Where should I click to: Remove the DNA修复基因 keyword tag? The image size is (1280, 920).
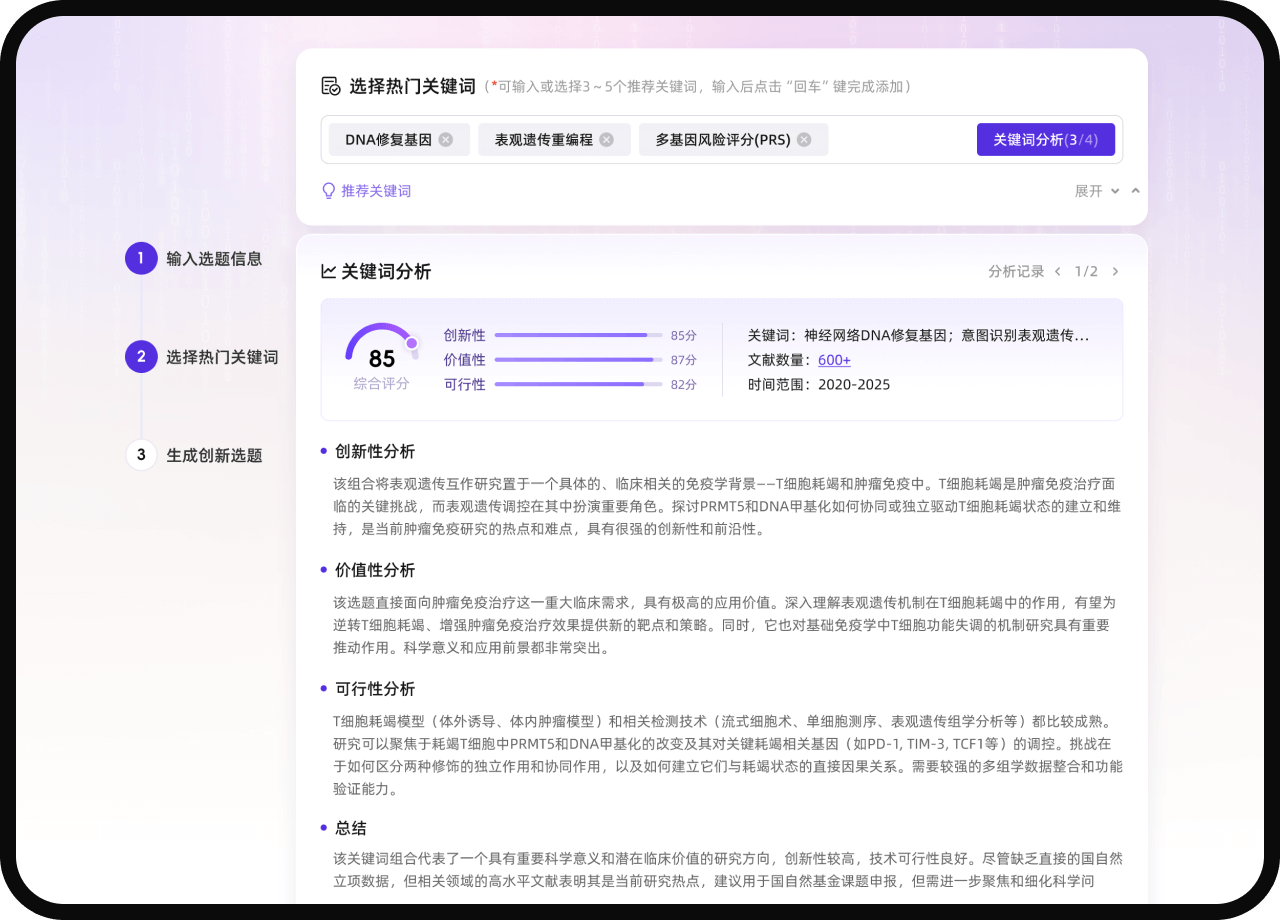pyautogui.click(x=446, y=140)
